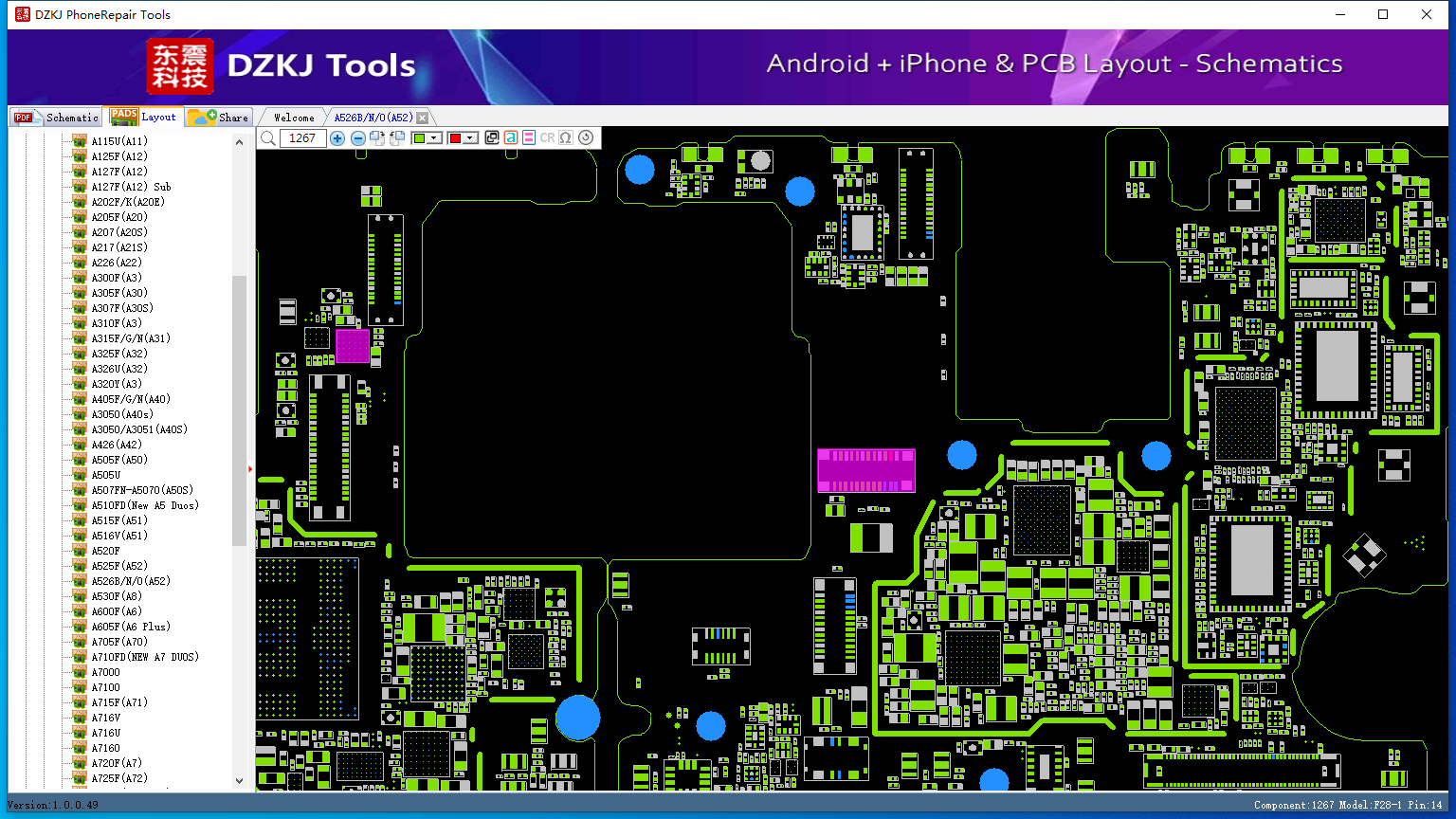This screenshot has width=1456, height=819.
Task: Select the A526B/N/O(A52) tree entry
Action: click(x=131, y=581)
